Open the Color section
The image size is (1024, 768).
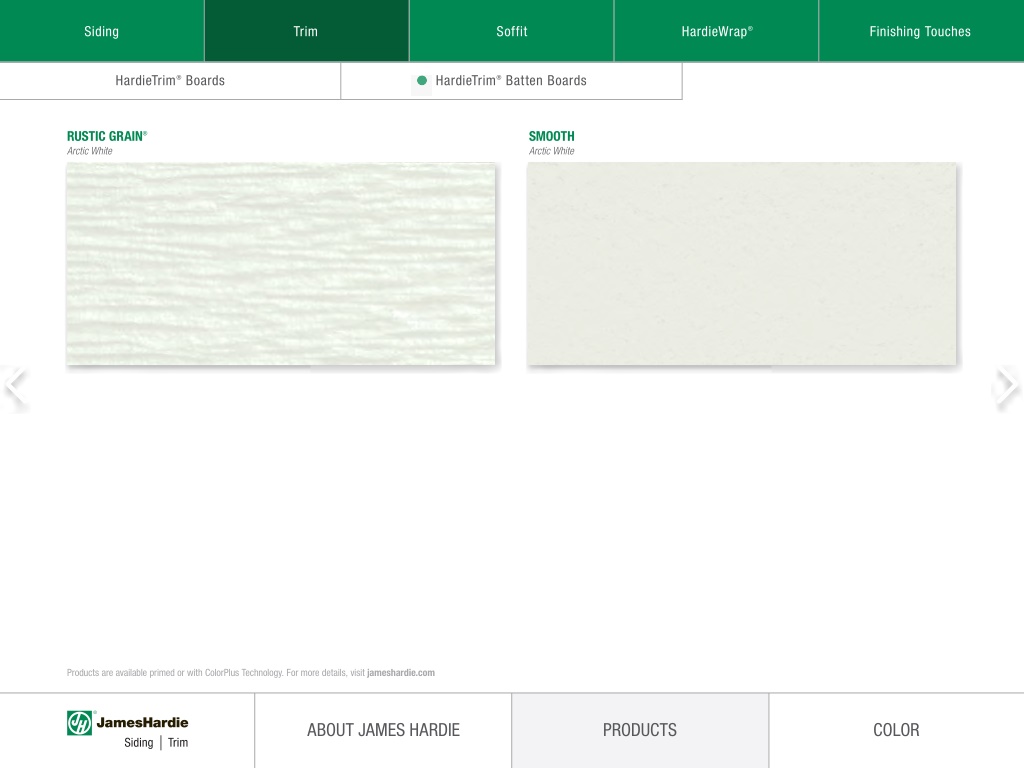click(897, 730)
